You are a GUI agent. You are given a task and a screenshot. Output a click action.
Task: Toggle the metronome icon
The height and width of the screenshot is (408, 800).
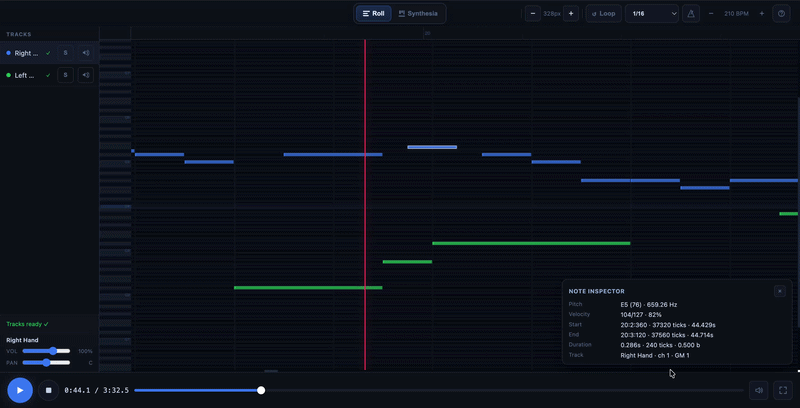tap(690, 14)
